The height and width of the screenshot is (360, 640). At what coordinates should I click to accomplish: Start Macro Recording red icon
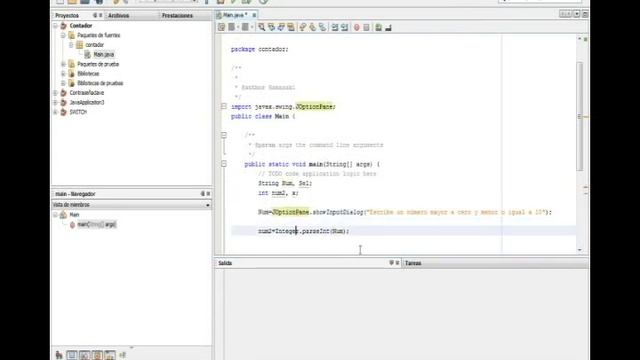(x=357, y=27)
